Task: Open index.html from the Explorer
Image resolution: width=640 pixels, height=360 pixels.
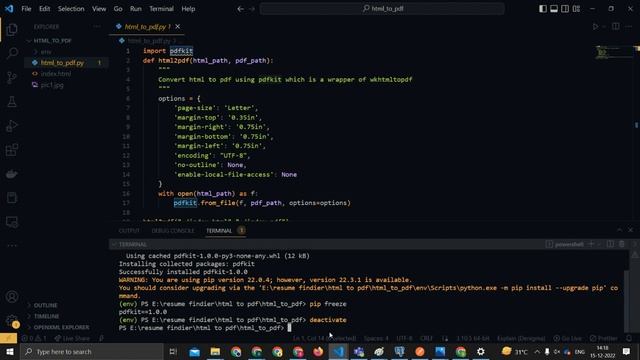Action: (x=67, y=74)
